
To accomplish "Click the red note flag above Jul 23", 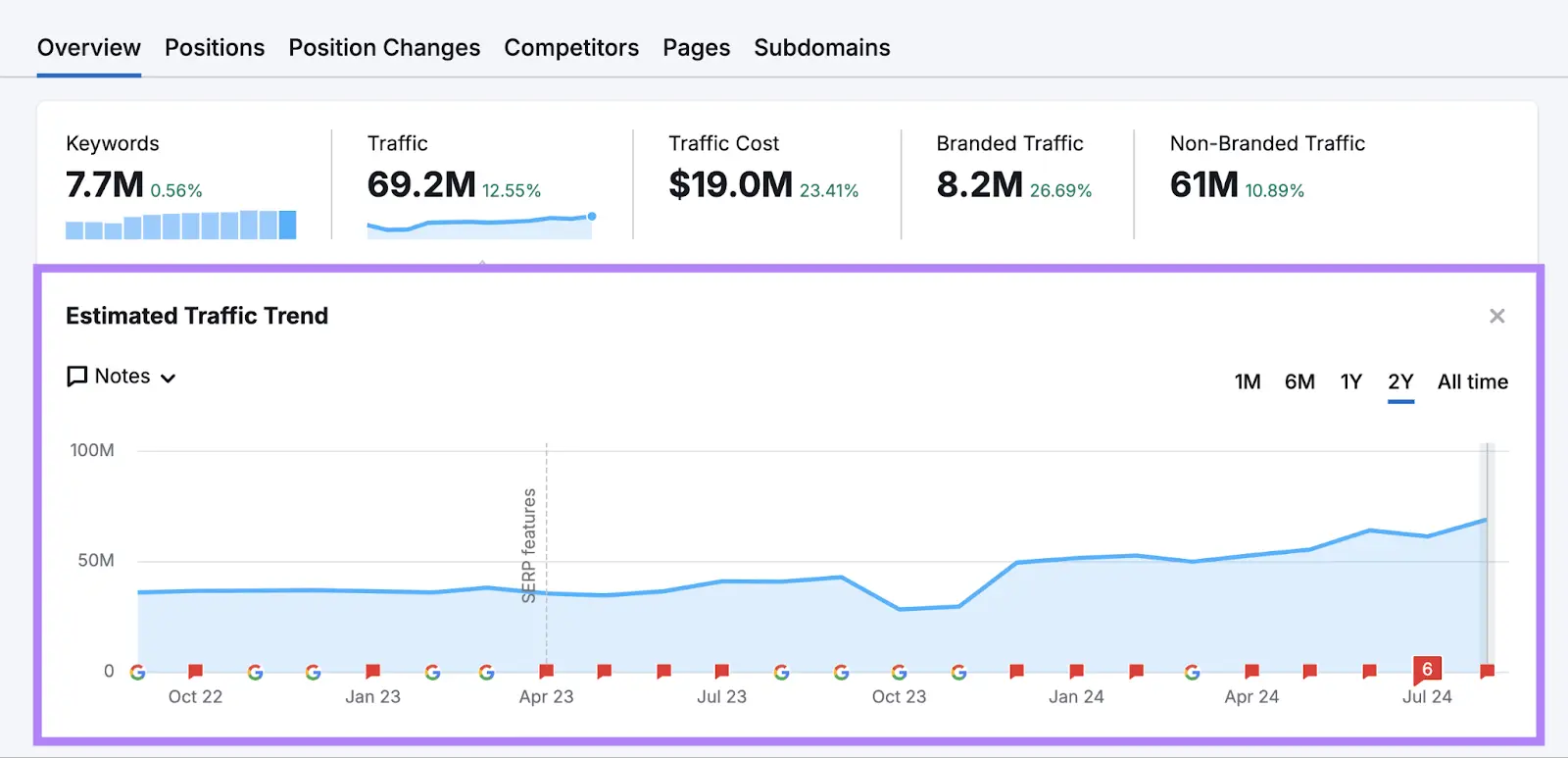I will click(x=721, y=672).
